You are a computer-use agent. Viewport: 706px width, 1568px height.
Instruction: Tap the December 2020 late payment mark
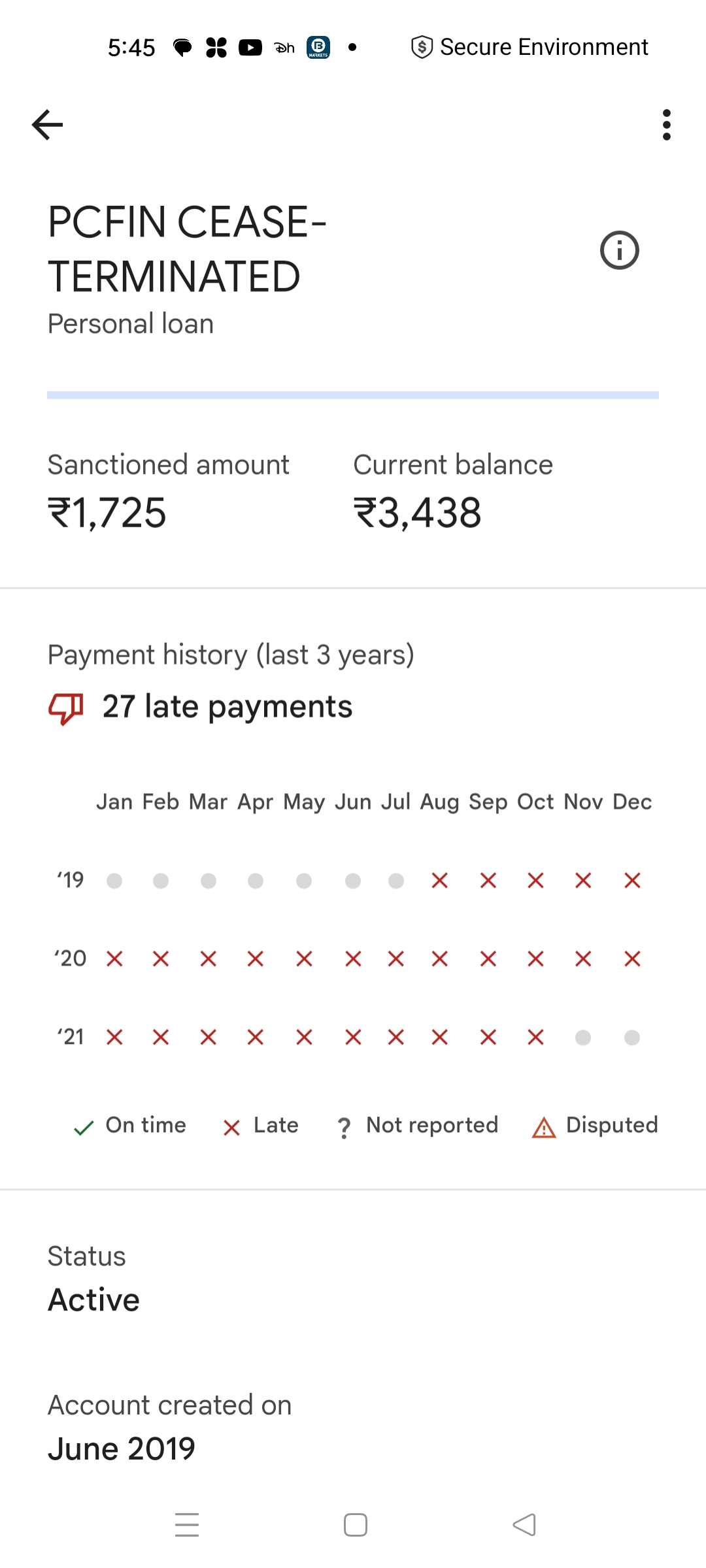pyautogui.click(x=632, y=959)
